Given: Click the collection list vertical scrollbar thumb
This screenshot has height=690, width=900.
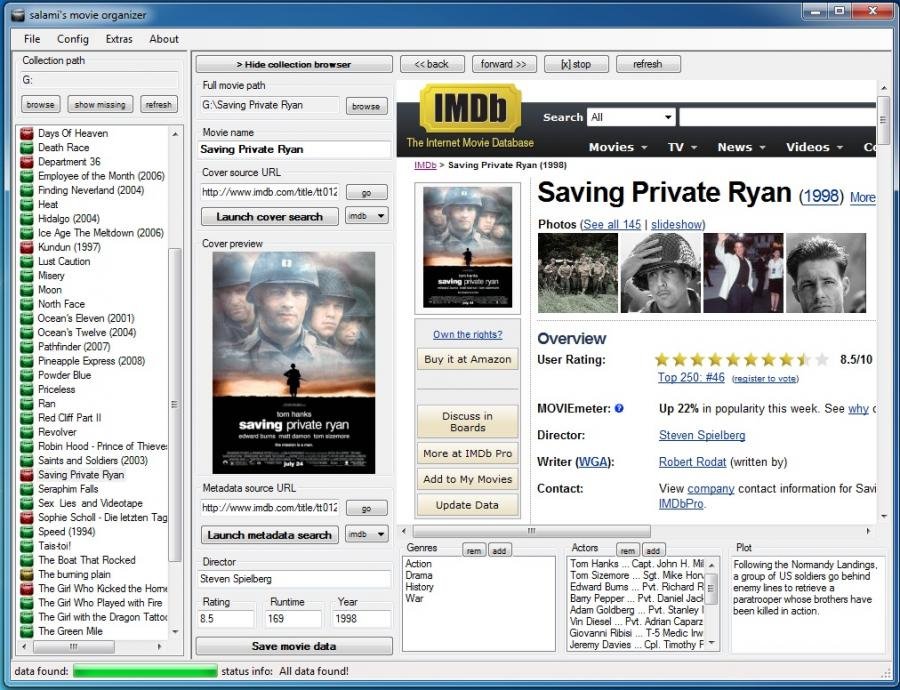Looking at the screenshot, I should click(174, 405).
